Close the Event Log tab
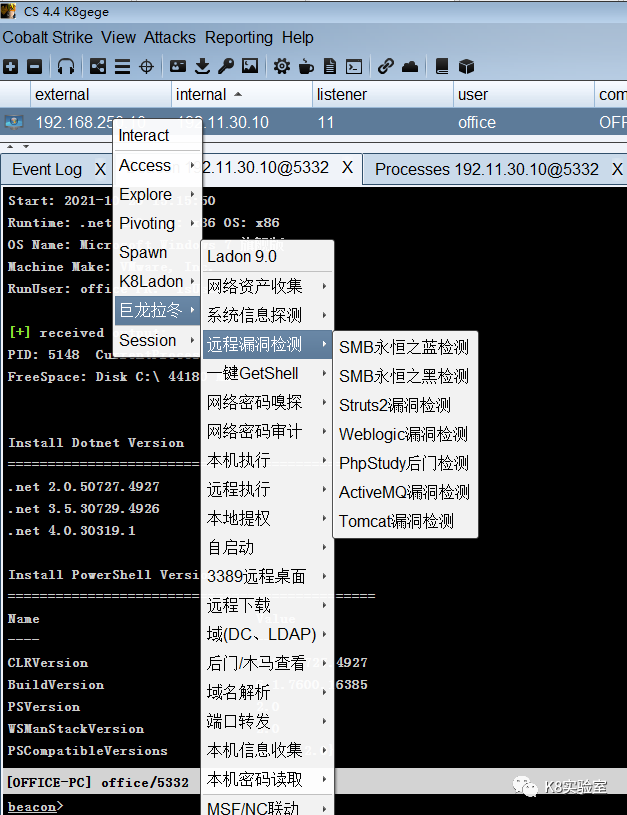 tap(100, 169)
